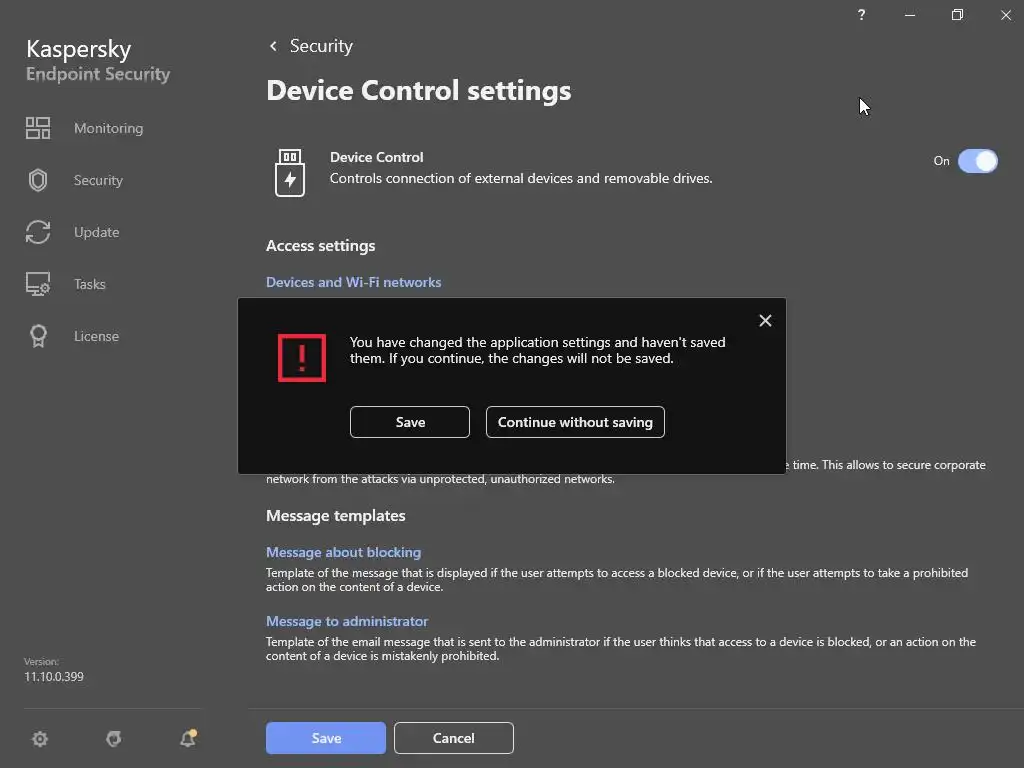Click the Security shield icon in sidebar
The image size is (1024, 768).
click(x=38, y=180)
